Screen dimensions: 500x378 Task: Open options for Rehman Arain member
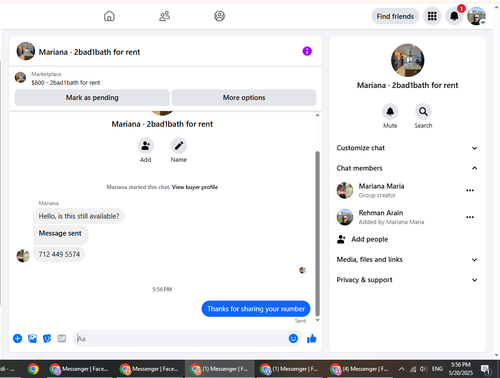[470, 217]
